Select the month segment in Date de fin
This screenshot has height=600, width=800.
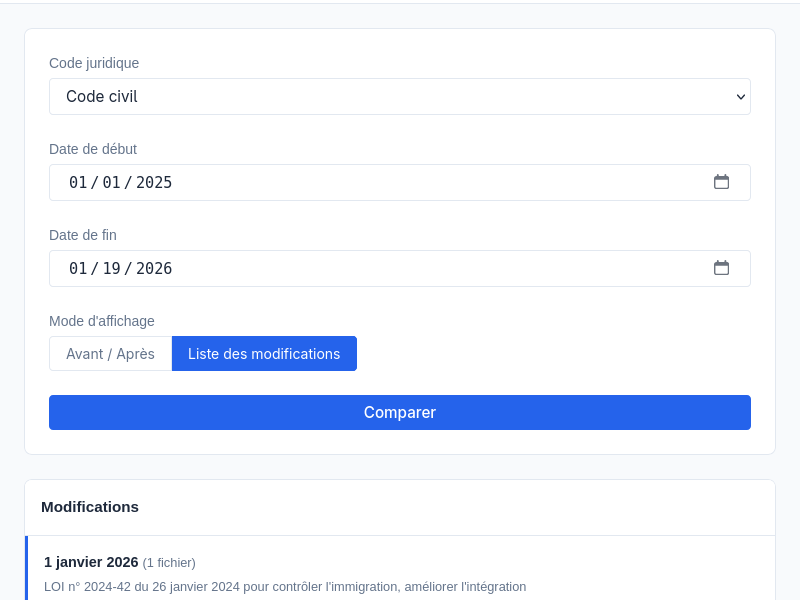[78, 268]
